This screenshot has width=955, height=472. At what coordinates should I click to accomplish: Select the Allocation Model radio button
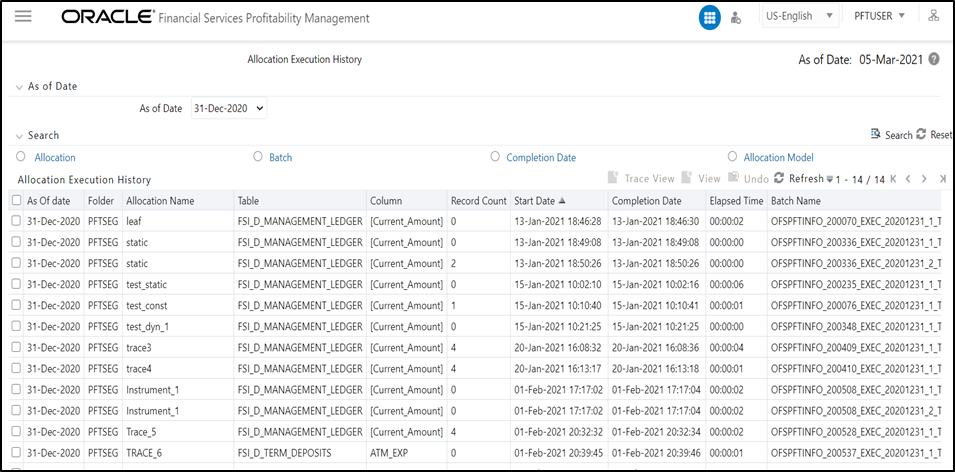pos(733,157)
